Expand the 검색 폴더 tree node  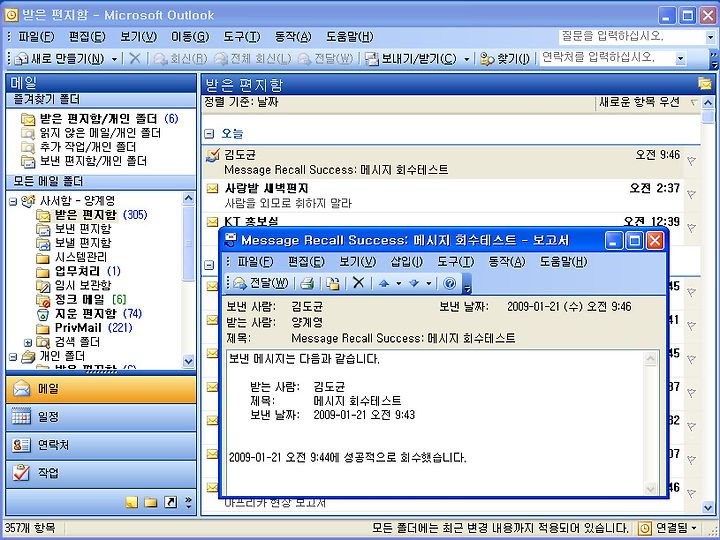click(x=28, y=343)
